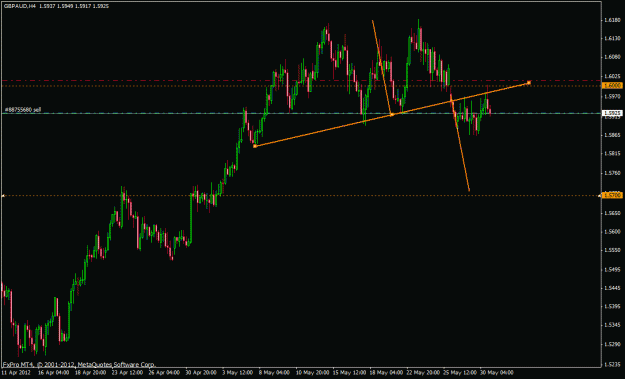
Task: Click the '11 Apr 2012' date label
Action: [15, 373]
